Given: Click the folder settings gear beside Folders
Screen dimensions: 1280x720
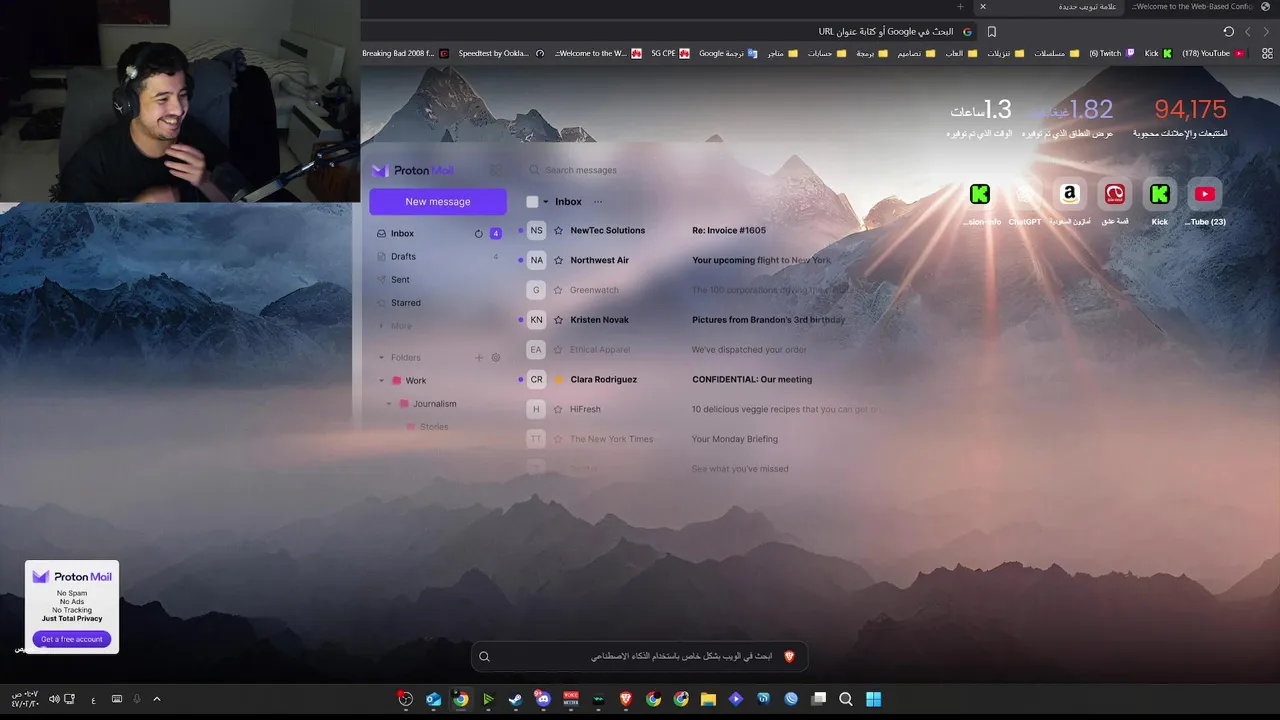Looking at the screenshot, I should coord(496,357).
